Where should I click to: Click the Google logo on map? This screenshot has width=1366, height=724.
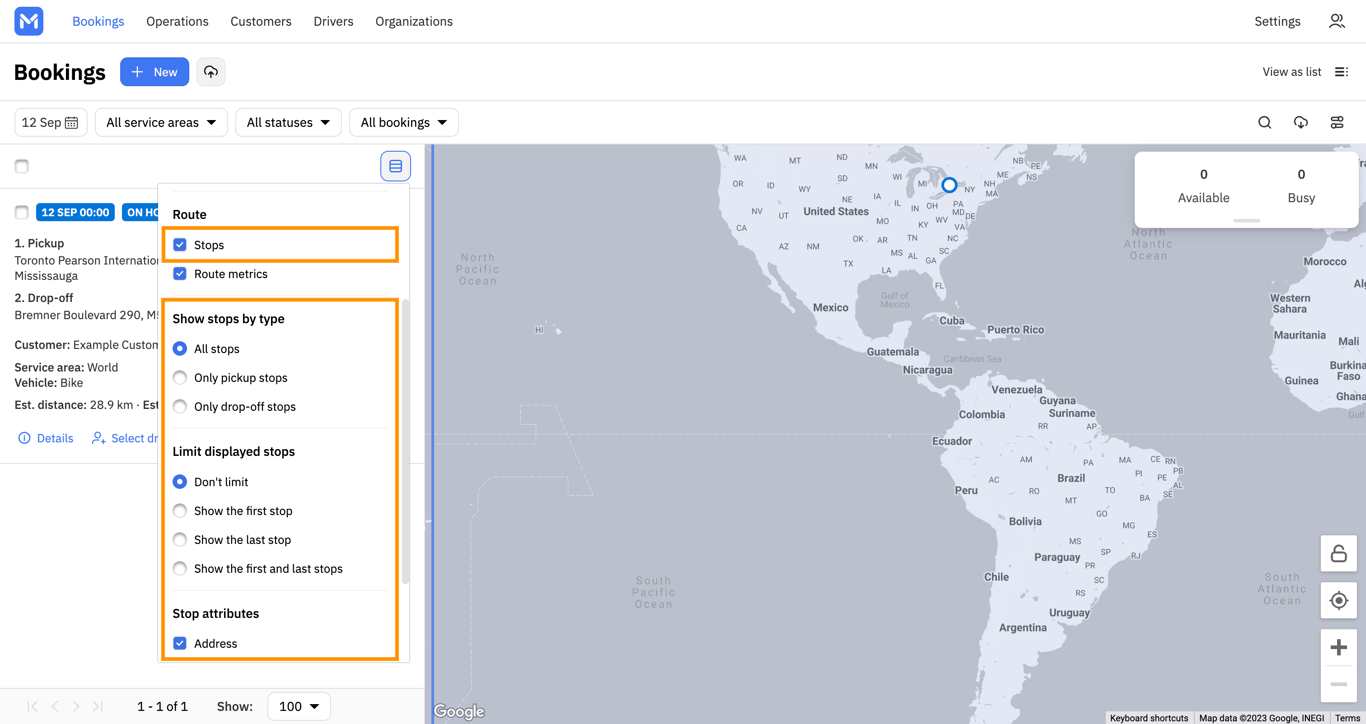[459, 712]
